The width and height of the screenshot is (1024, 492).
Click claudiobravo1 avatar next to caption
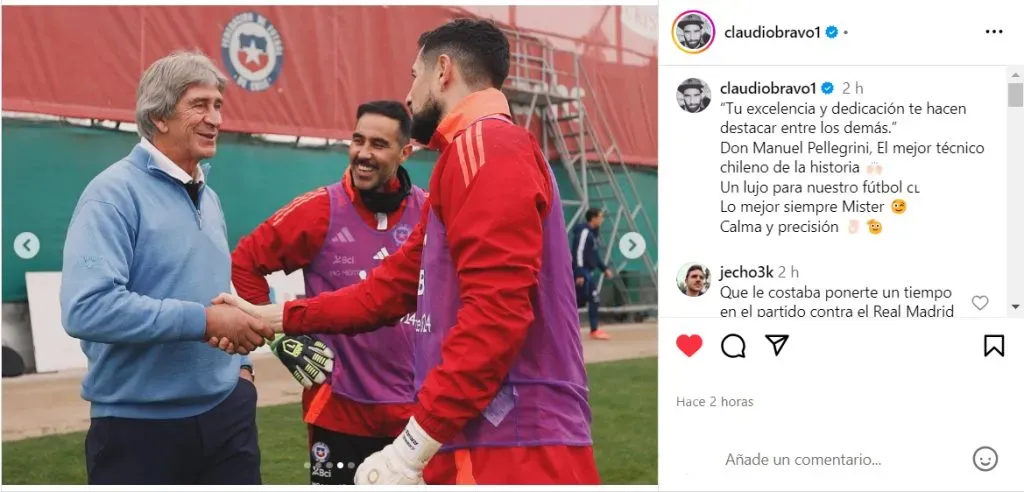click(x=693, y=95)
